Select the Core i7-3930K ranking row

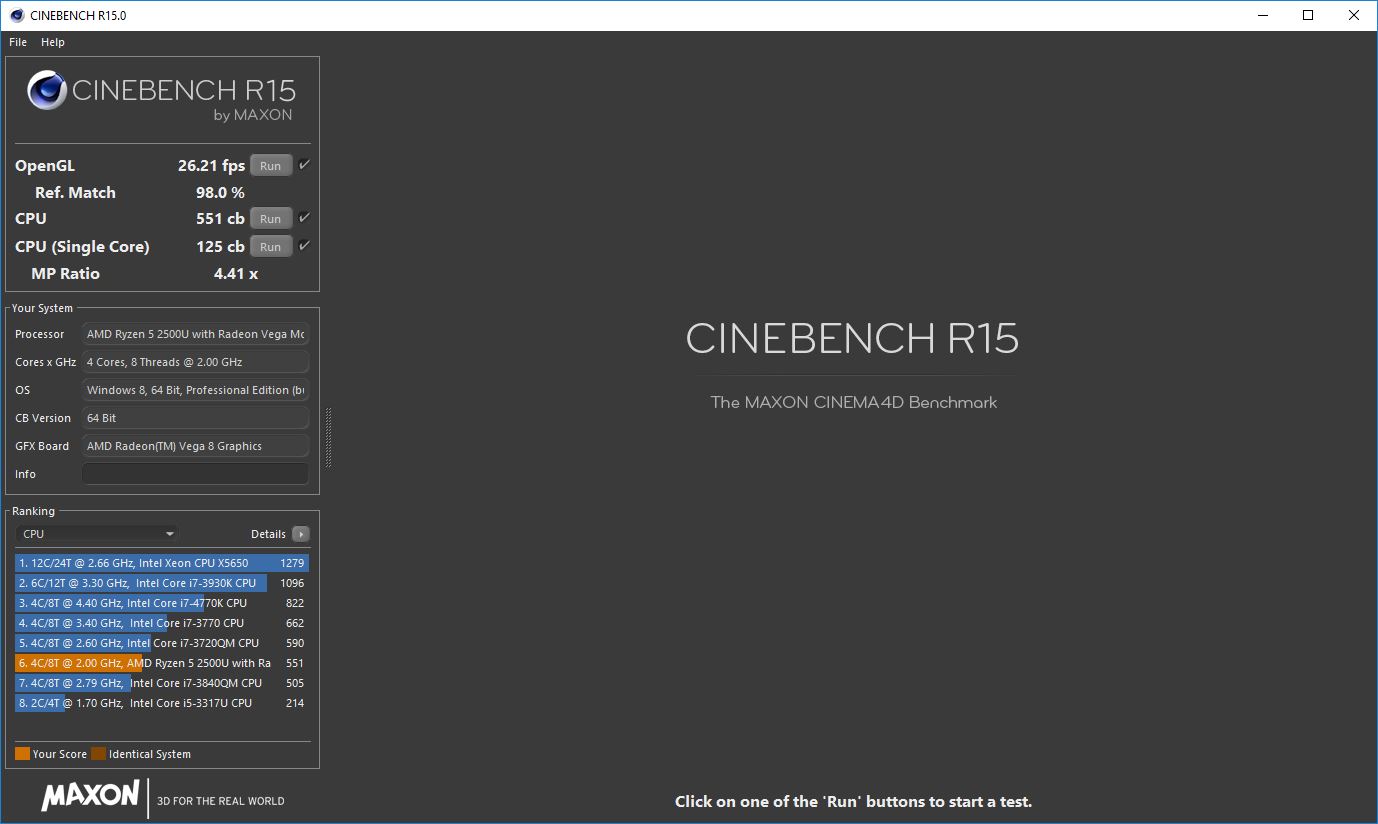[x=162, y=583]
